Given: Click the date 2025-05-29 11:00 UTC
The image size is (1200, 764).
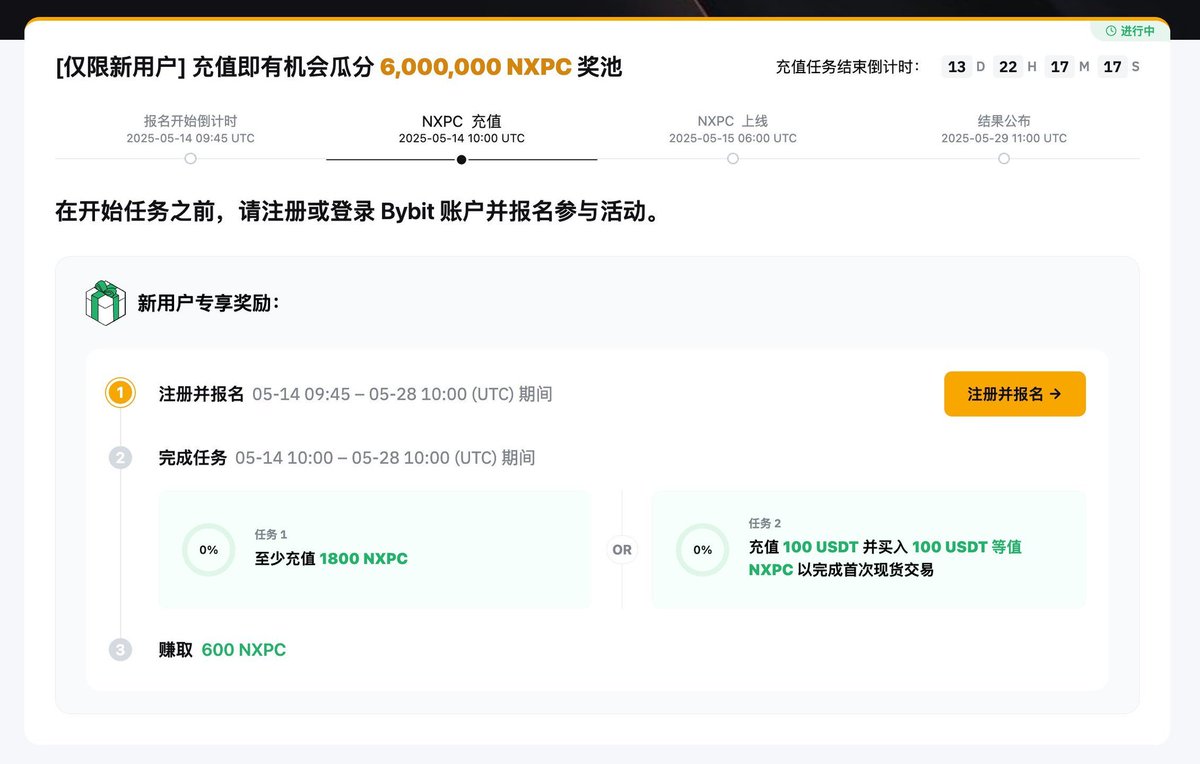Looking at the screenshot, I should click(x=1004, y=138).
